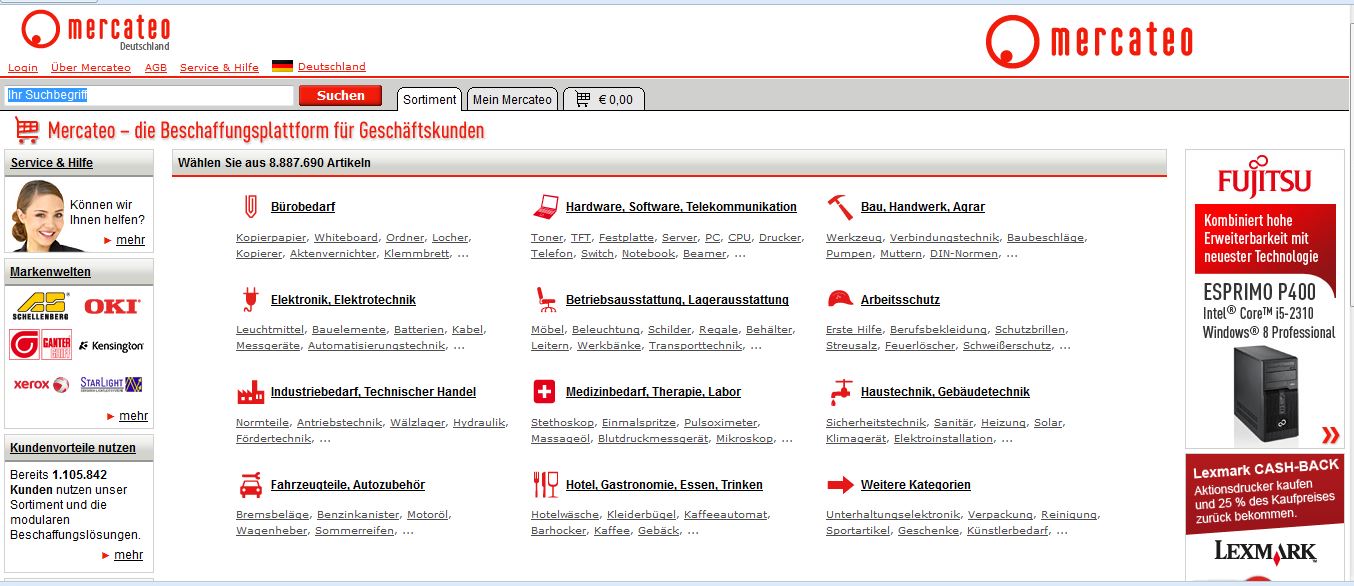The height and width of the screenshot is (586, 1354).
Task: Click the red Suchen button
Action: pyautogui.click(x=340, y=96)
